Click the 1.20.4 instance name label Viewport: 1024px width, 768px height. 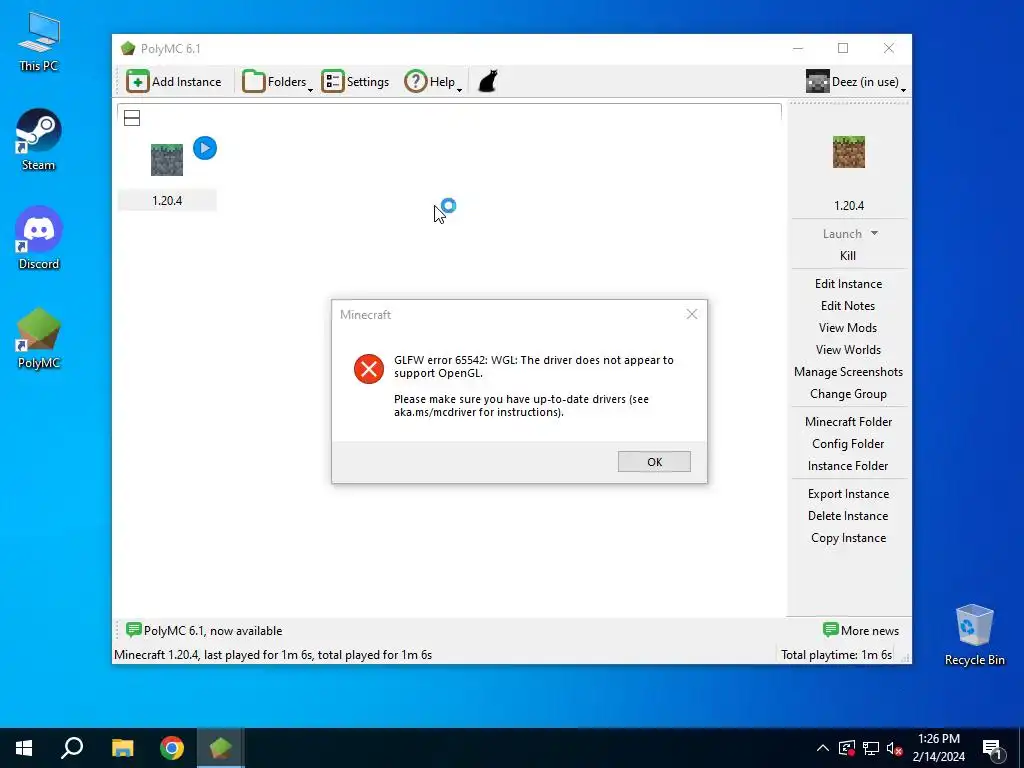coord(167,200)
